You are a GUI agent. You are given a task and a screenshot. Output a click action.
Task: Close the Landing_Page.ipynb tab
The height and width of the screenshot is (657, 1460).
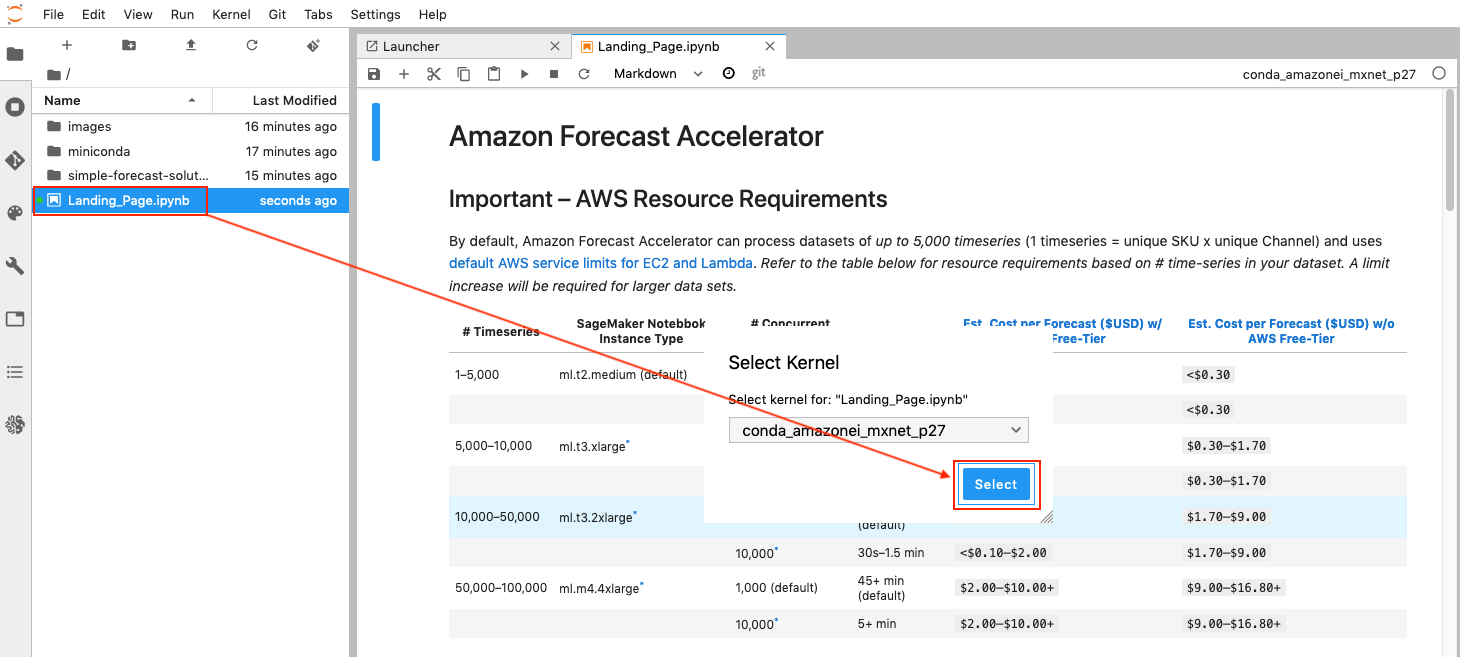pyautogui.click(x=770, y=46)
